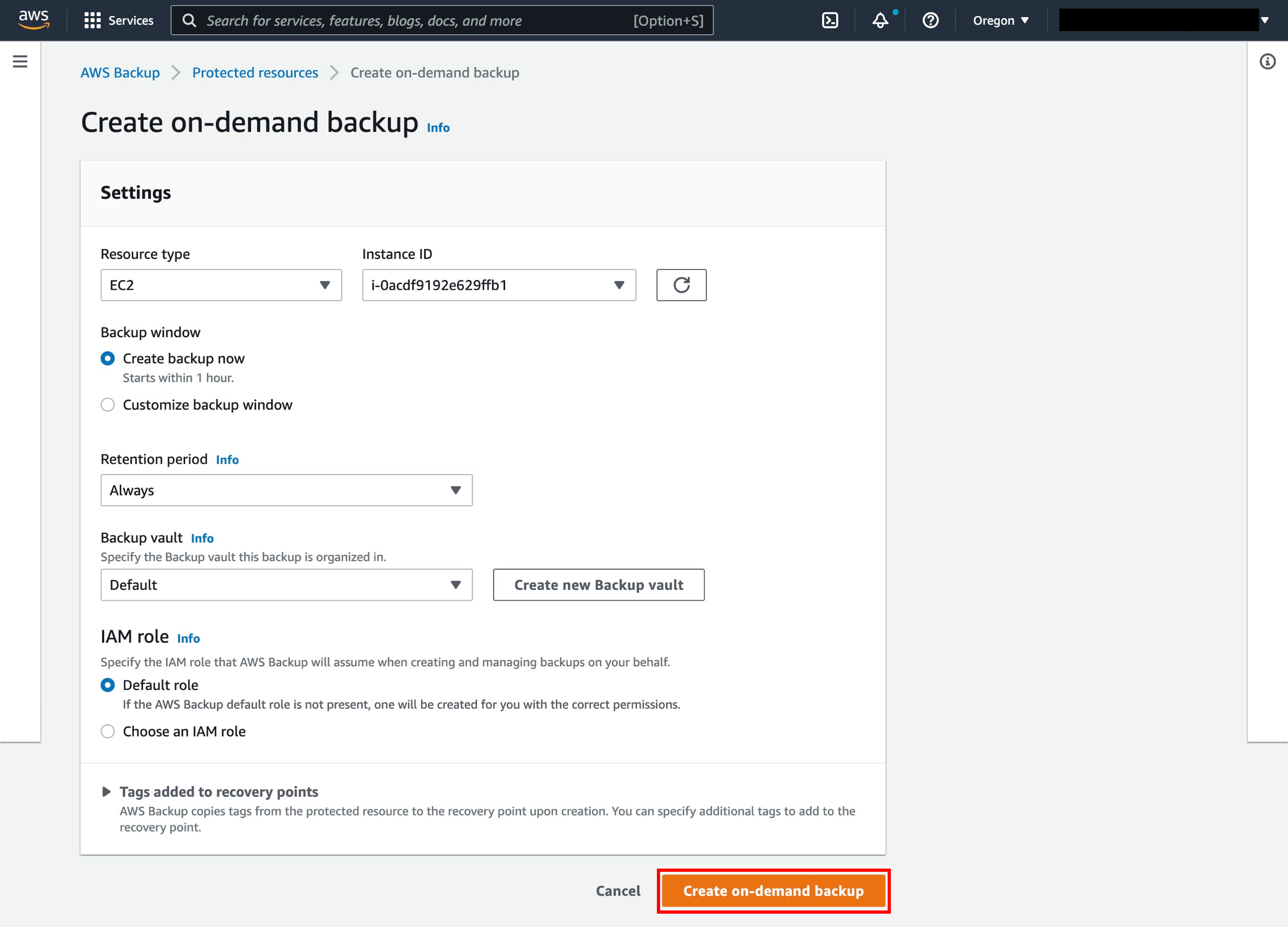Click into the services search field

[x=442, y=20]
